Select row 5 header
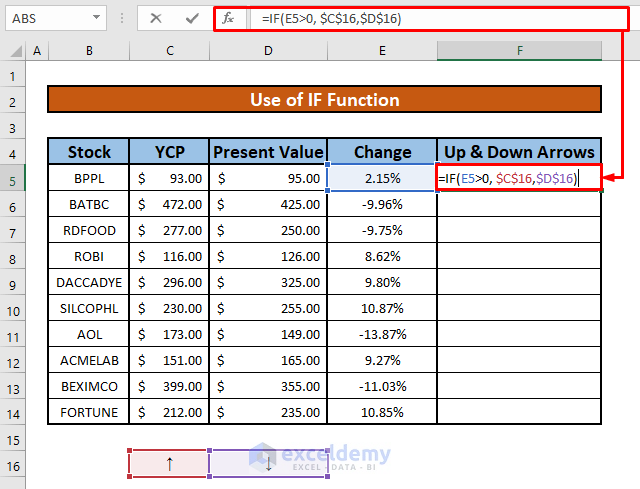640x489 pixels. 14,179
